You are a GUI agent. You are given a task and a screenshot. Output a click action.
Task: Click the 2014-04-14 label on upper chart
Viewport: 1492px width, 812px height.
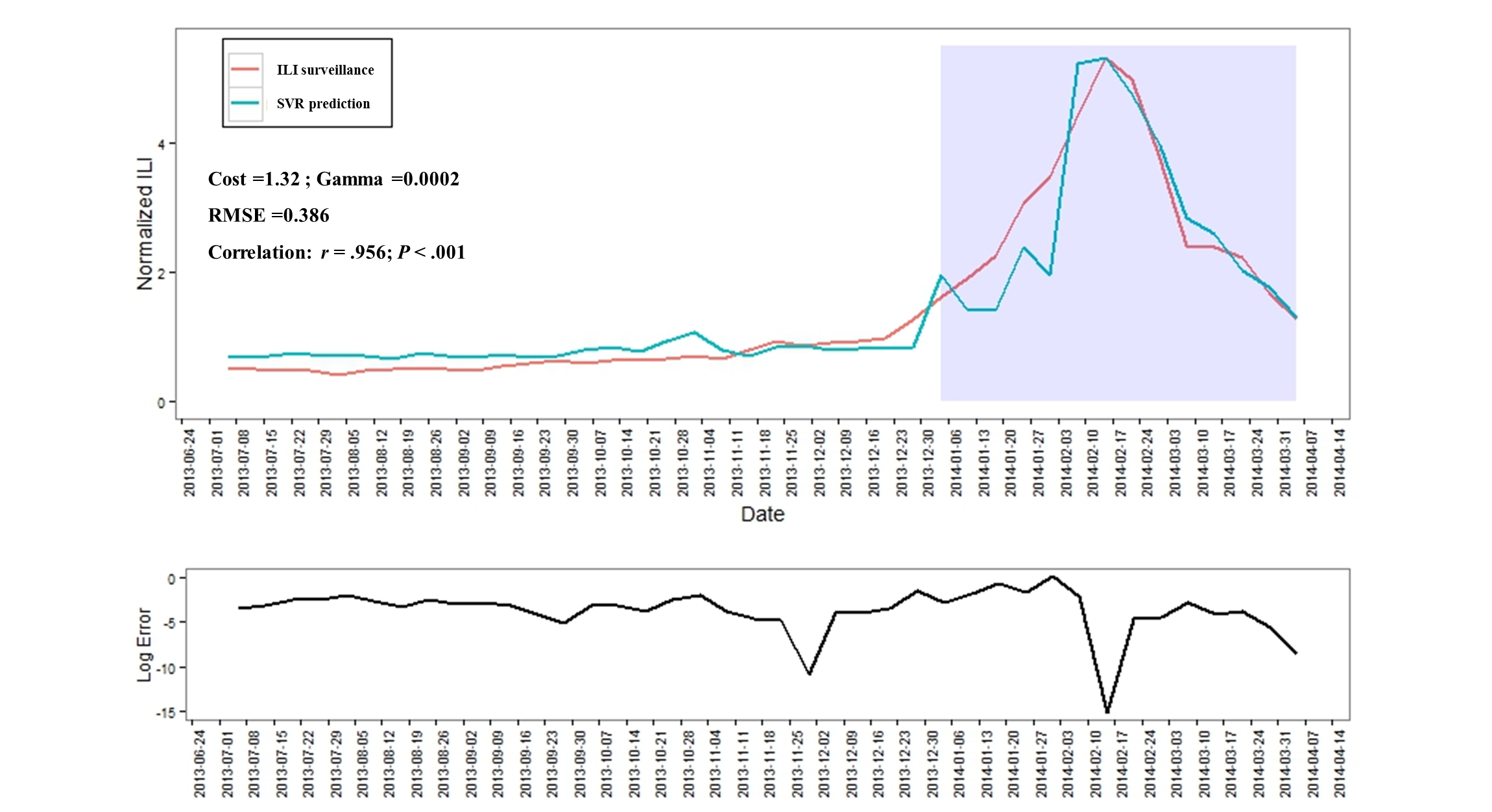1340,462
